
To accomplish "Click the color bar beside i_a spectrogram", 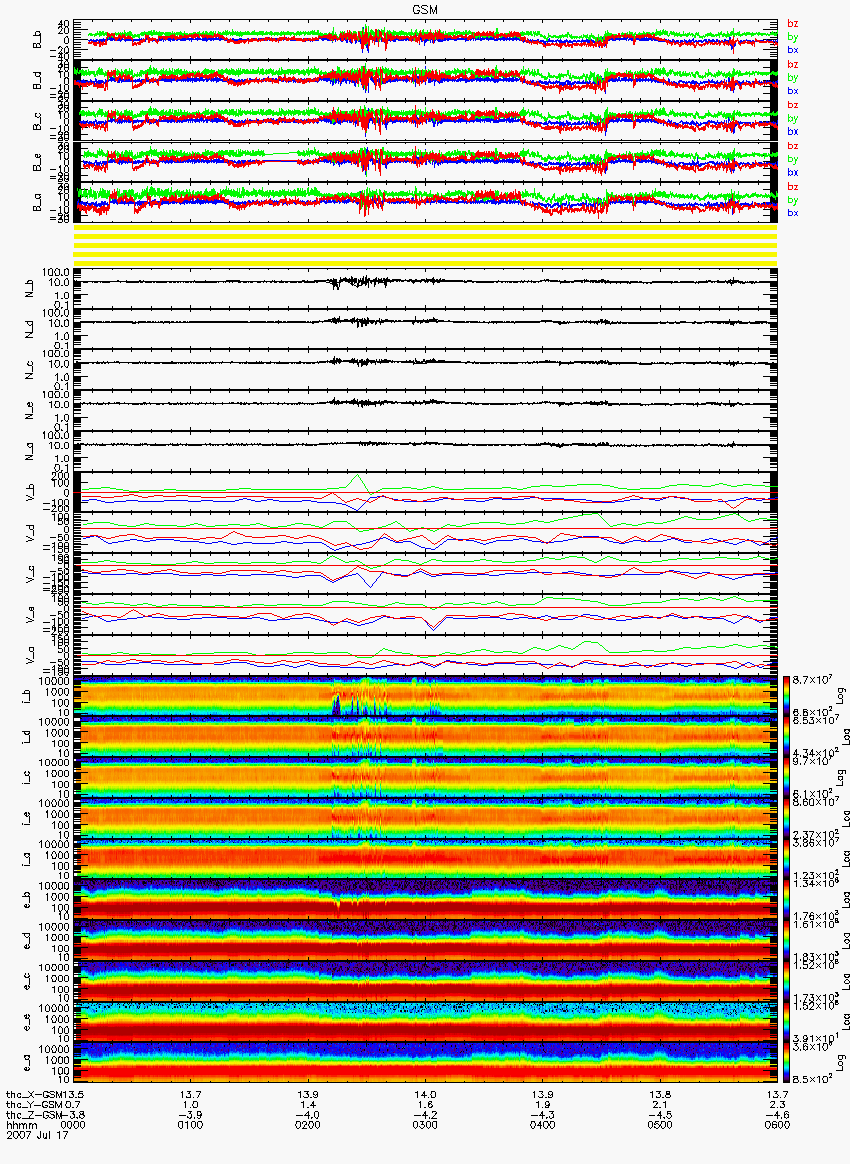I will click(x=787, y=859).
